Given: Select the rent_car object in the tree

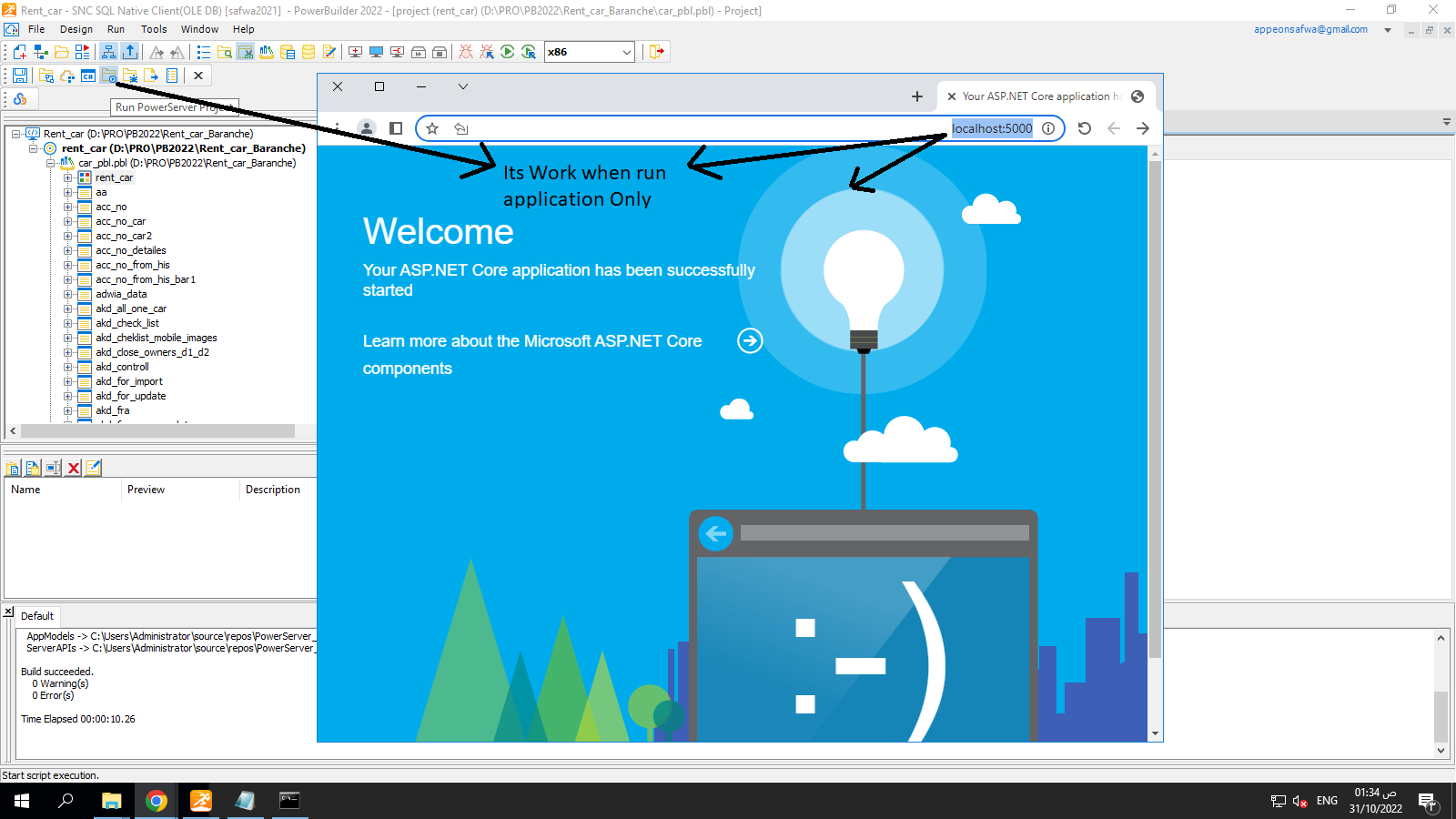Looking at the screenshot, I should [114, 177].
